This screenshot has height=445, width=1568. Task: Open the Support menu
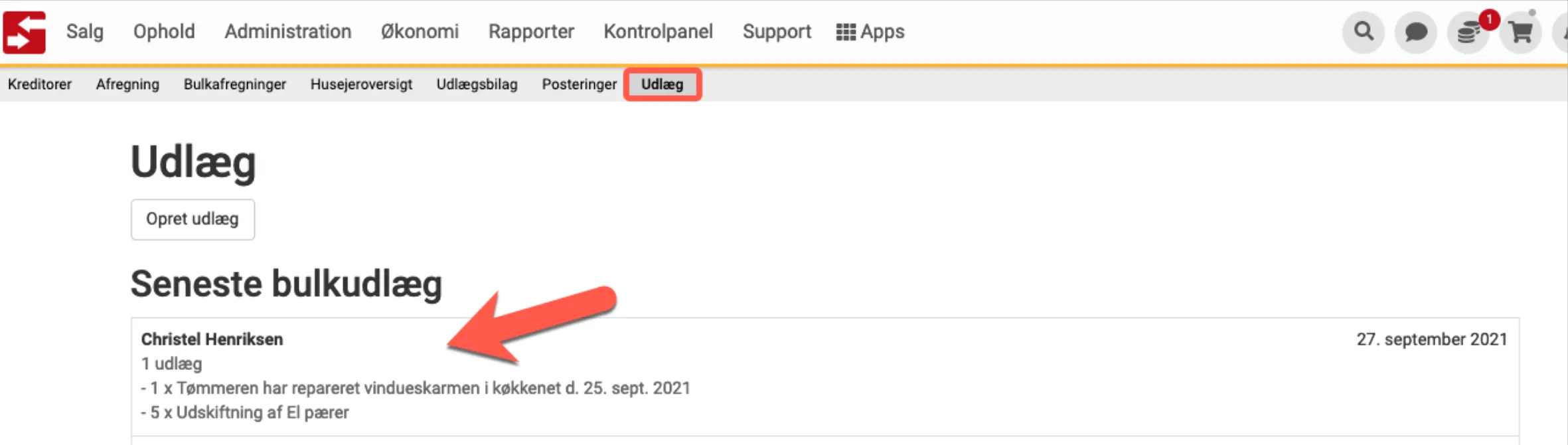777,32
